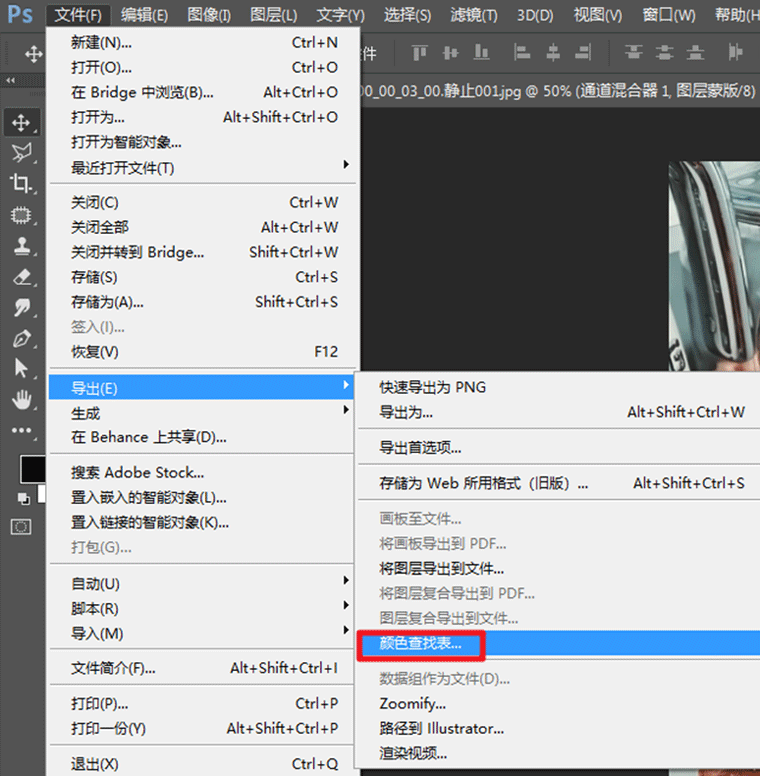Select the Pen tool
The width and height of the screenshot is (760, 776).
coord(21,339)
